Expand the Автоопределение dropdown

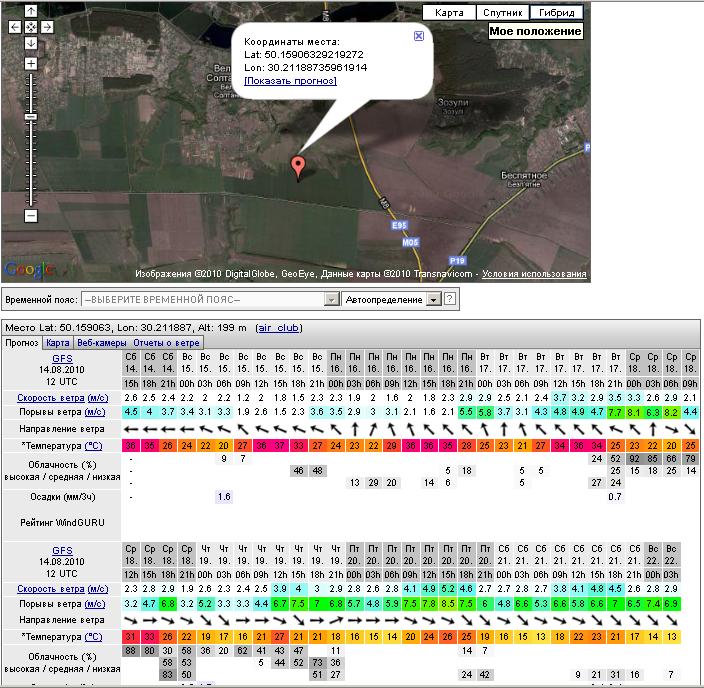pyautogui.click(x=392, y=299)
